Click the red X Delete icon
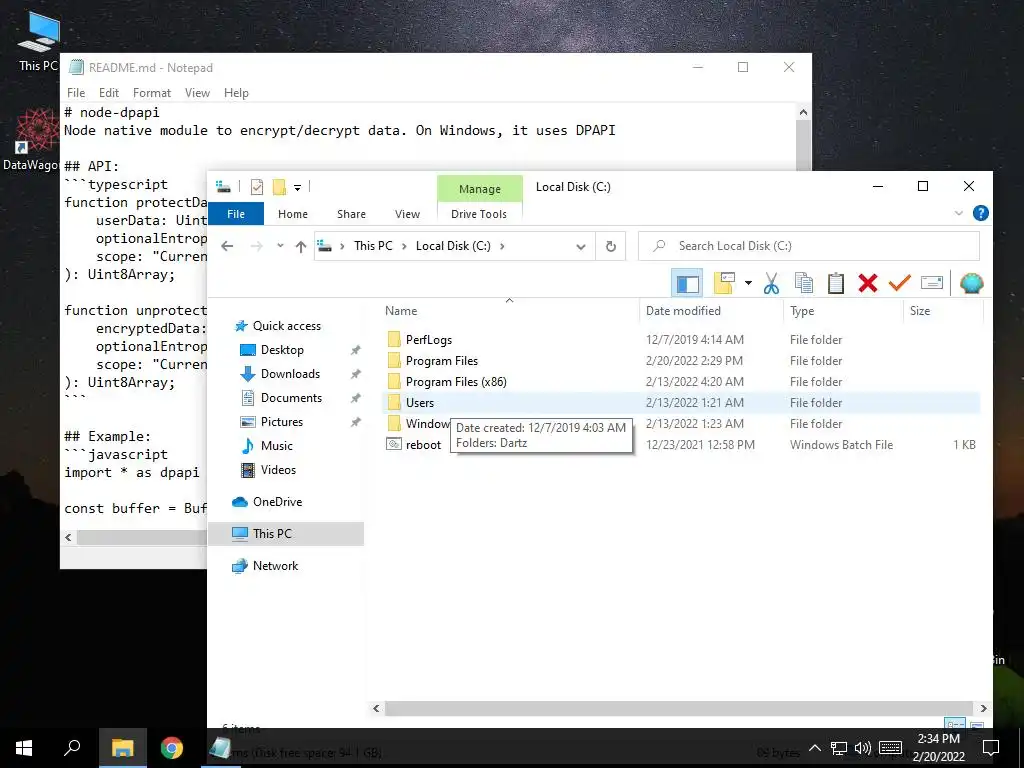 point(868,283)
